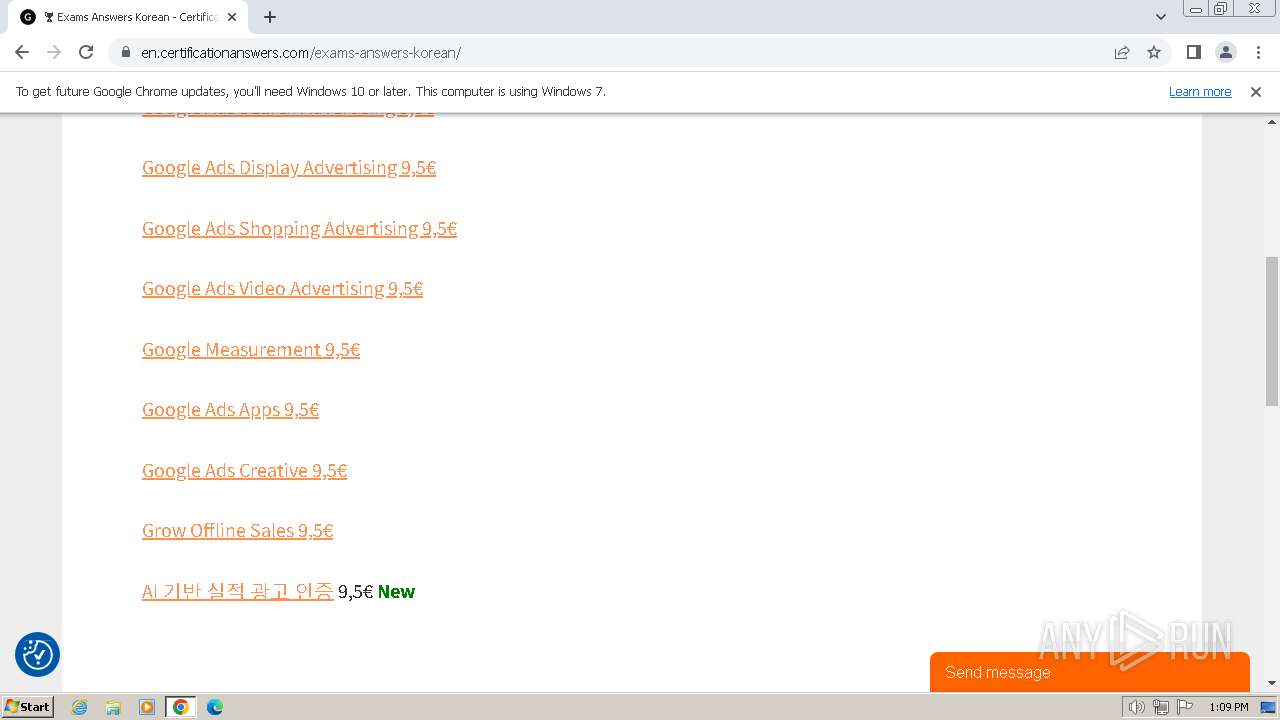Click the green New label
The image size is (1280, 720).
tap(396, 592)
